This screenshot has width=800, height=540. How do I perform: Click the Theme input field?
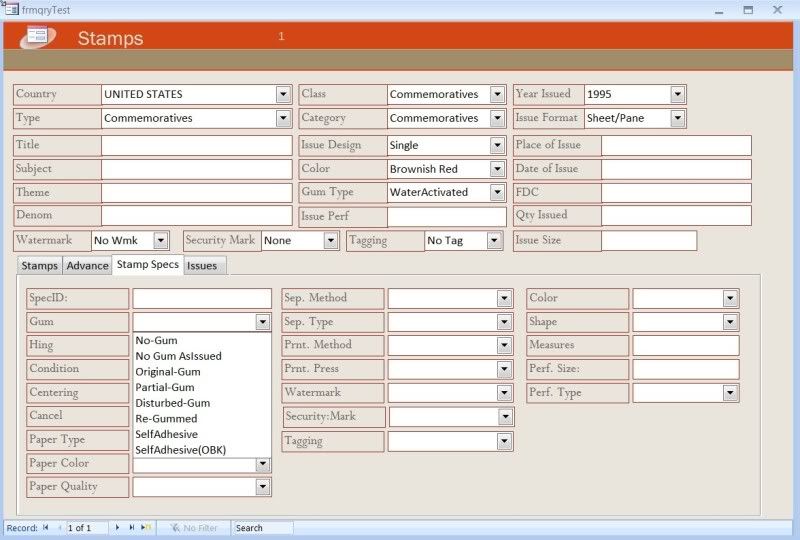[x=196, y=193]
